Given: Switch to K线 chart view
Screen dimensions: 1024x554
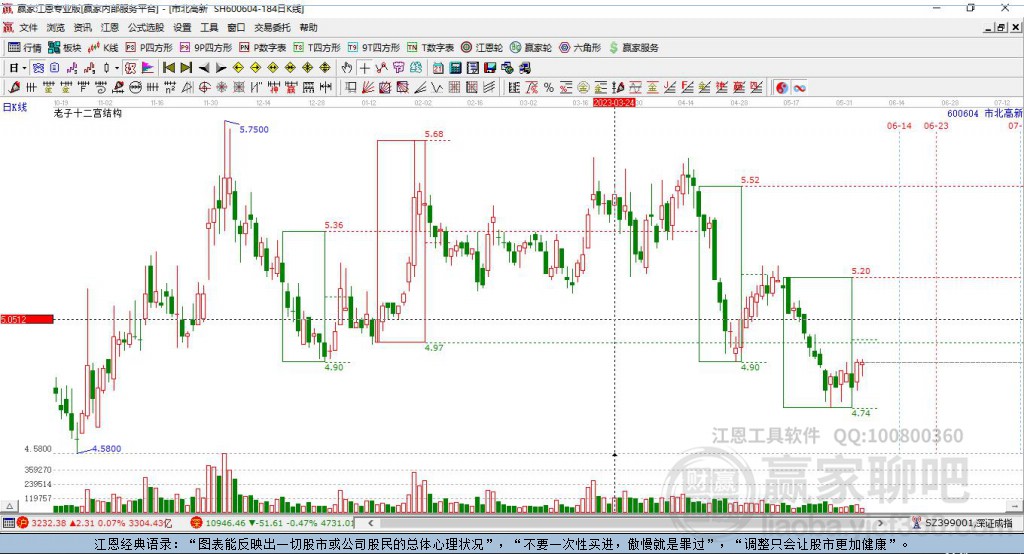Looking at the screenshot, I should (103, 48).
